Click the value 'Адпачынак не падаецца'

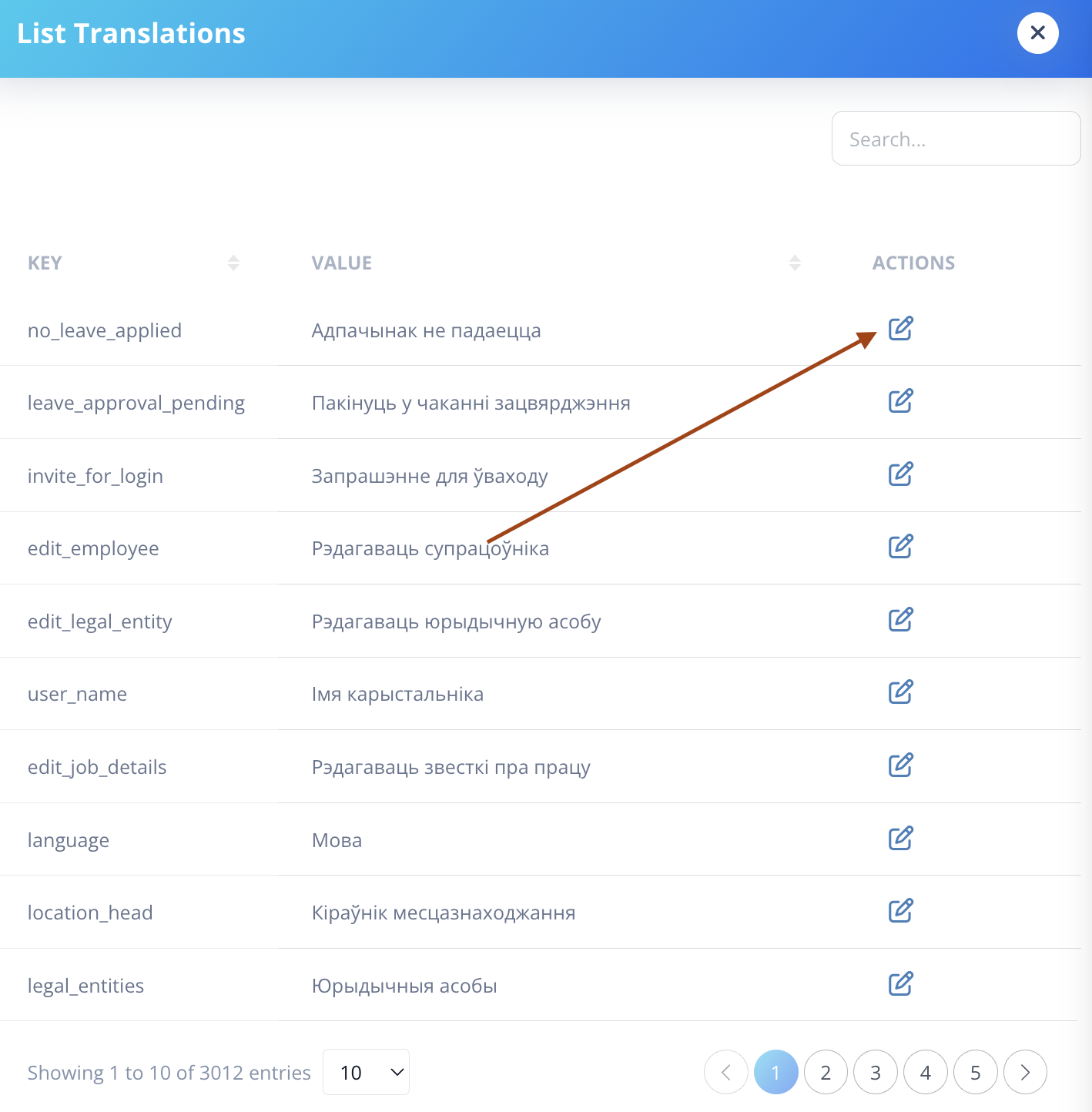pos(426,330)
